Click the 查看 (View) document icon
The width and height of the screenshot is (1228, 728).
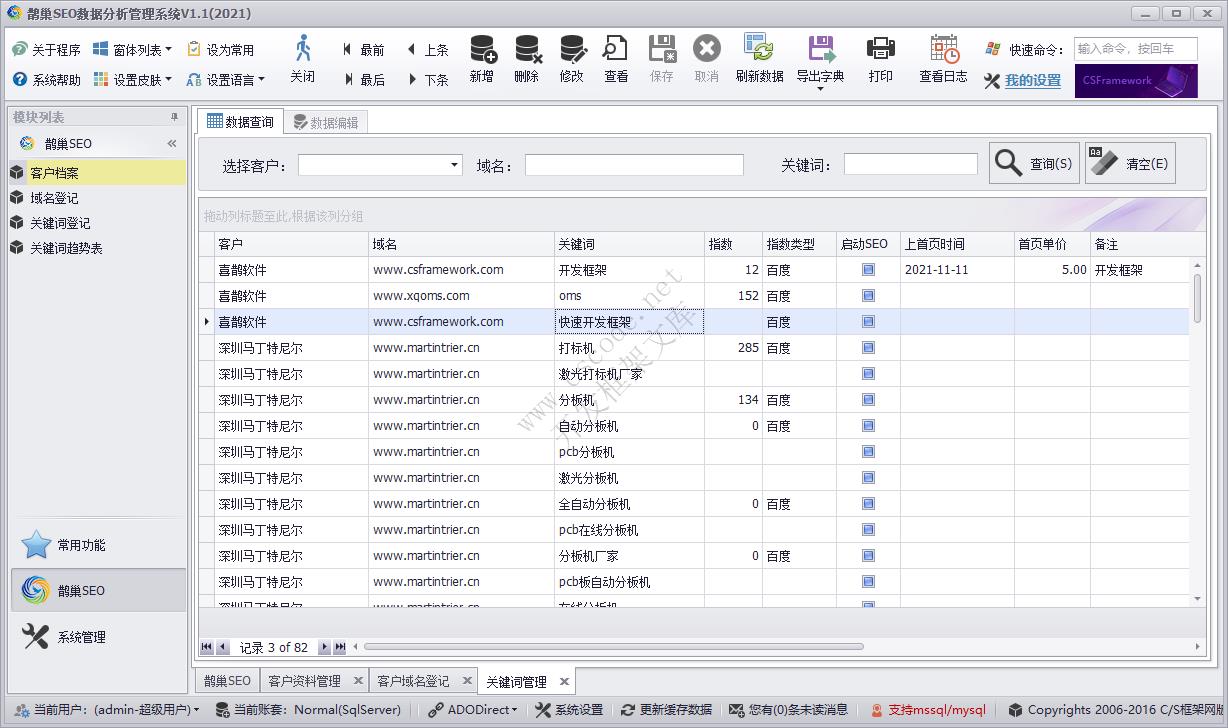tap(616, 50)
